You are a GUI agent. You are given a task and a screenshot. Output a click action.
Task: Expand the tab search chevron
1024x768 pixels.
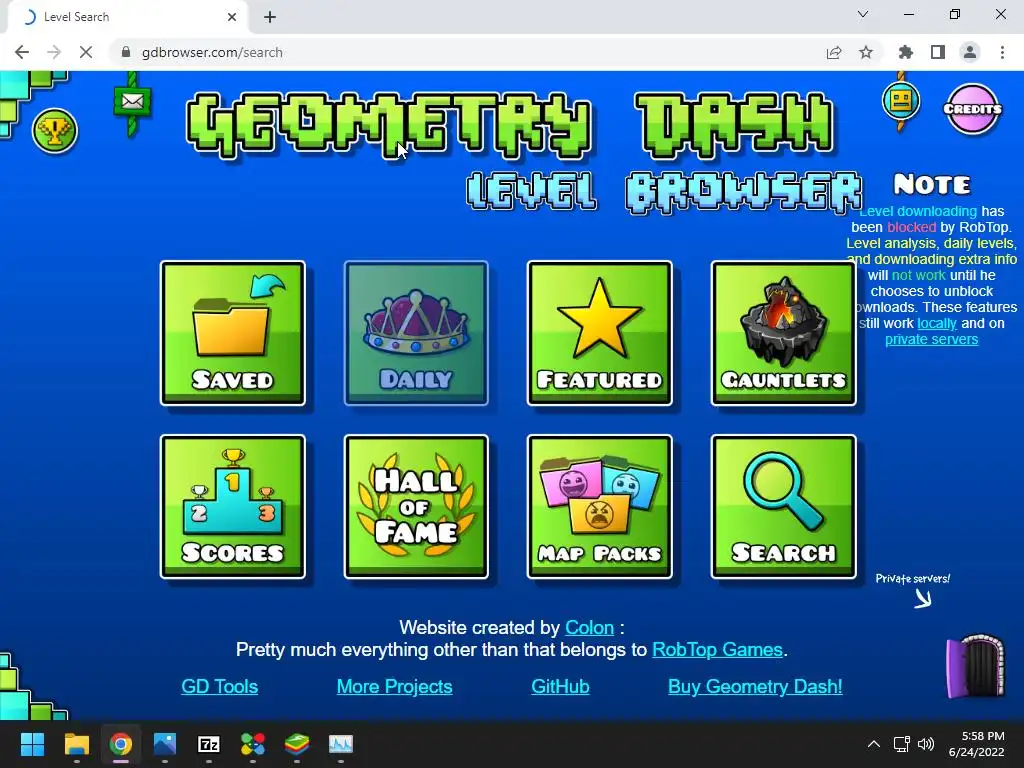(863, 14)
